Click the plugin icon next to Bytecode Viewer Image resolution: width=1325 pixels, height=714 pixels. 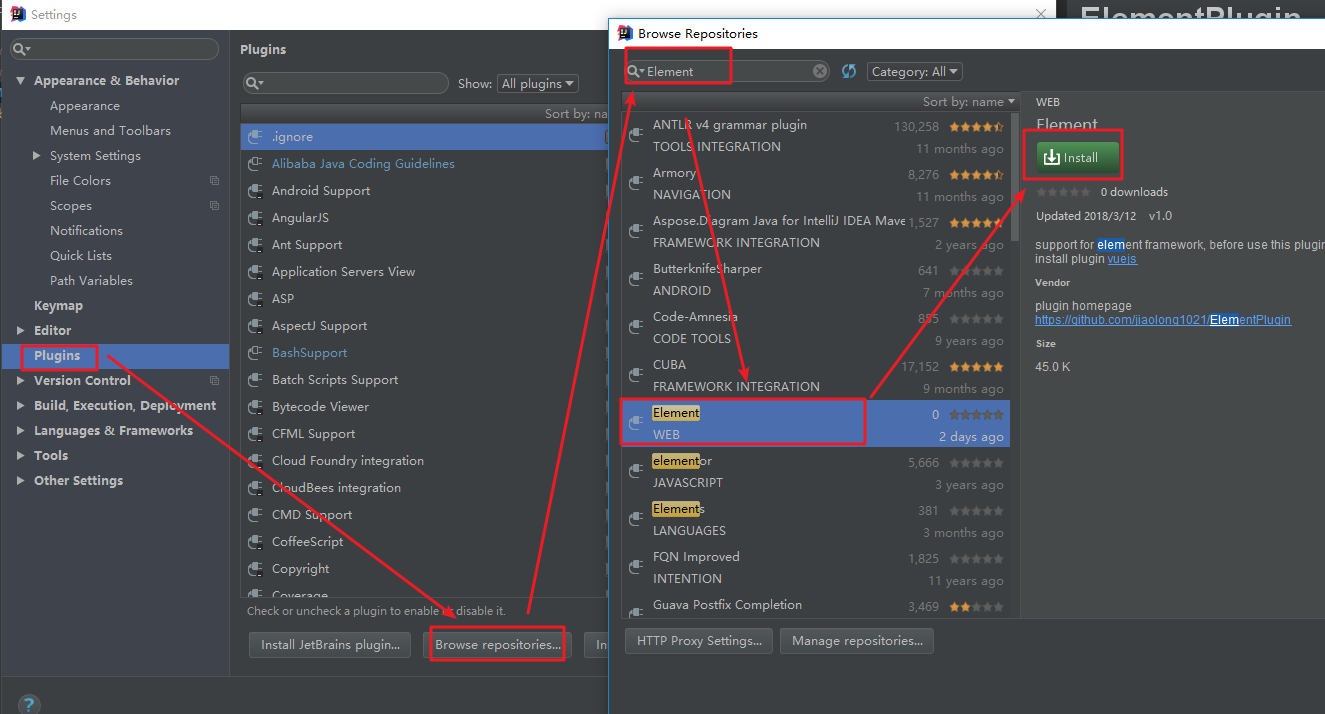click(x=255, y=406)
